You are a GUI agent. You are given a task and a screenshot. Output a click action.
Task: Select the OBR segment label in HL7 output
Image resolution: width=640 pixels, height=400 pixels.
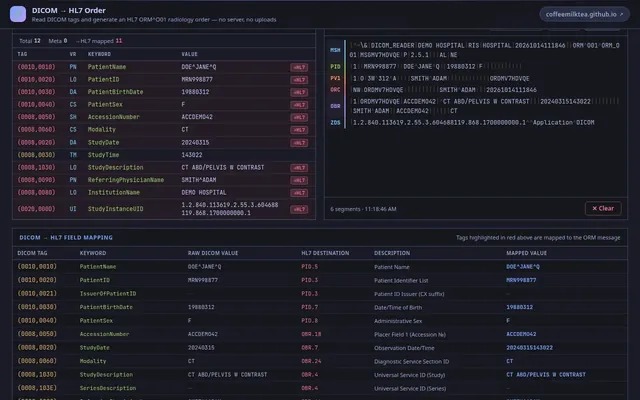click(335, 106)
